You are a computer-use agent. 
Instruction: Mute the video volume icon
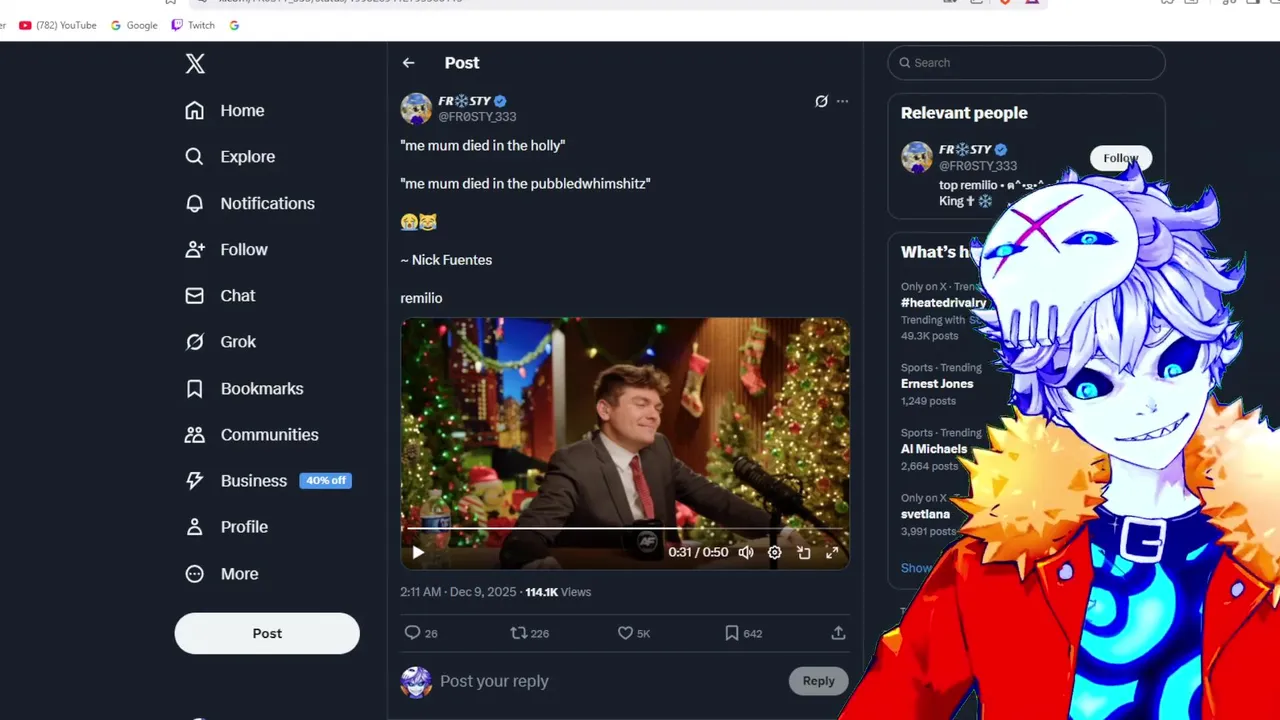point(746,552)
